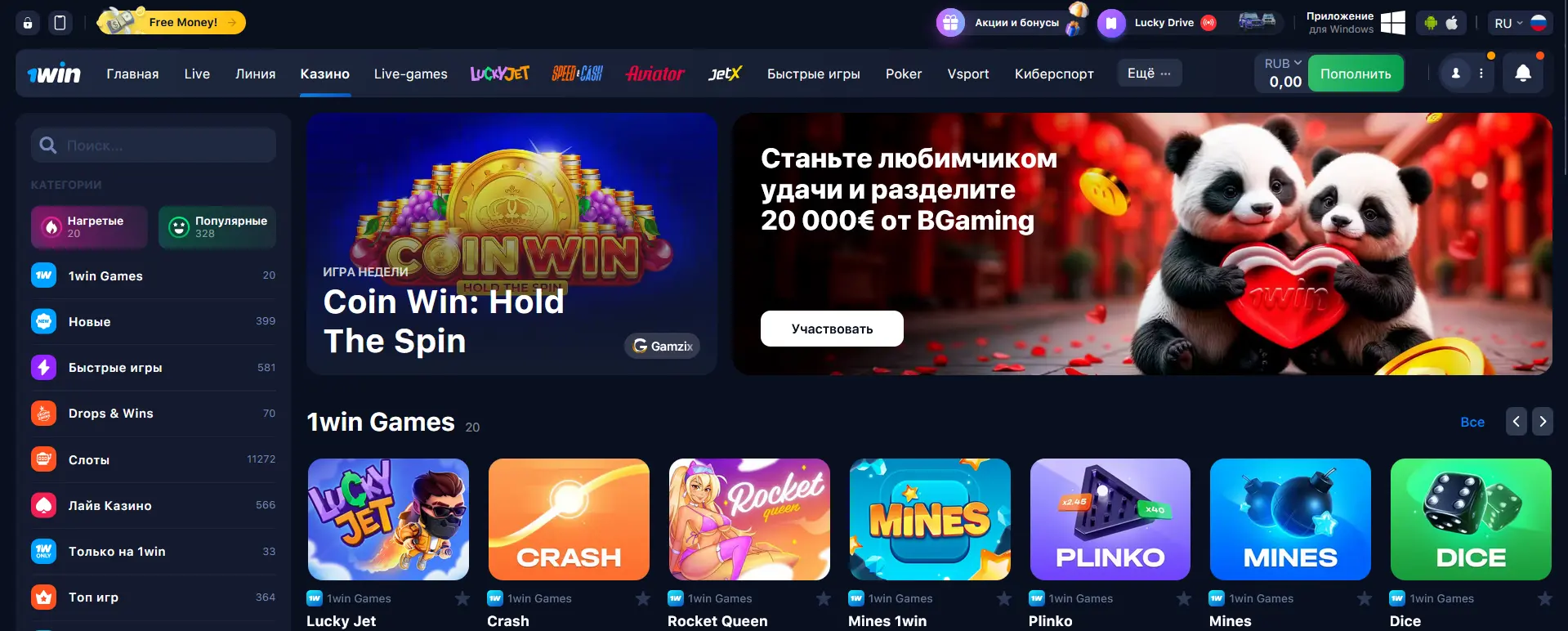Open the Windows app download icon
1568x631 pixels.
(1392, 23)
